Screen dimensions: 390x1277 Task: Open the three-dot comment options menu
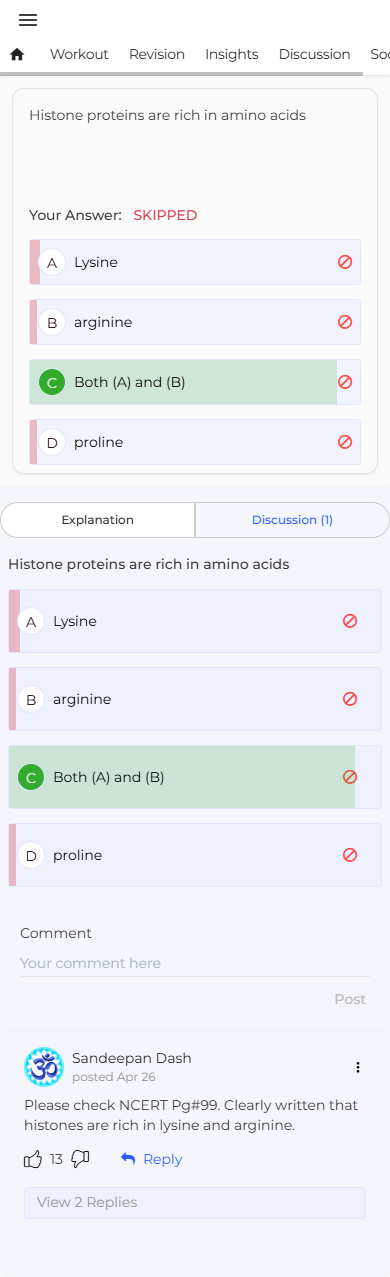click(x=358, y=1067)
